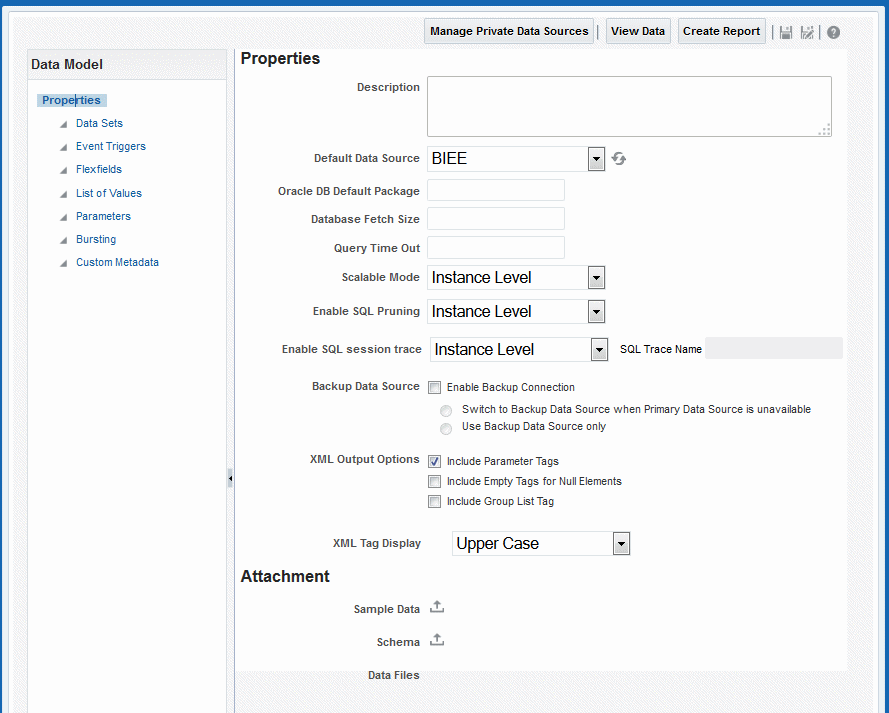
Task: Click the Create Report button
Action: click(721, 31)
